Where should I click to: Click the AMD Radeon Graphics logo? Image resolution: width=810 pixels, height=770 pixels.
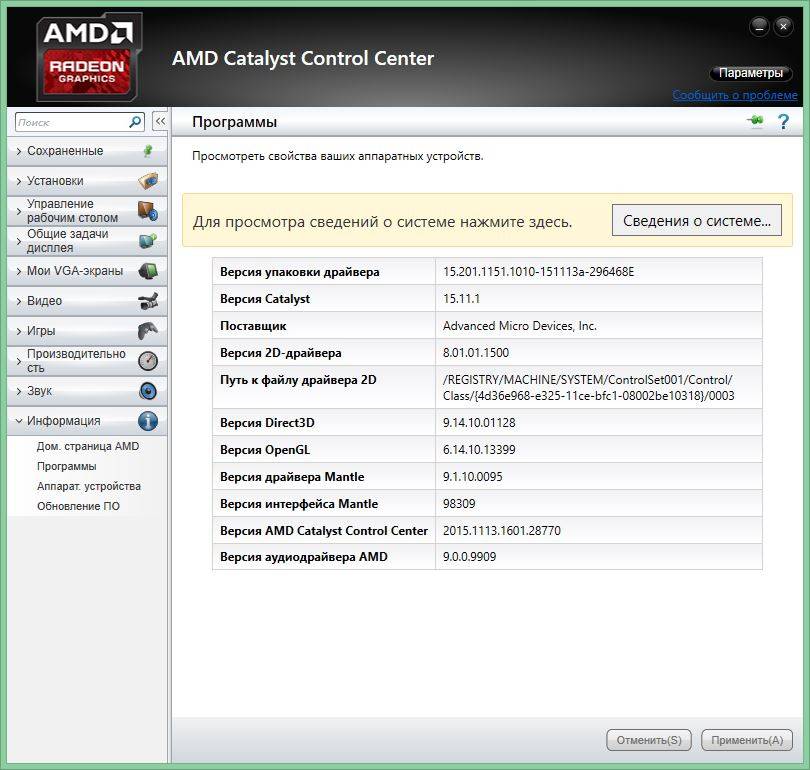[x=89, y=57]
